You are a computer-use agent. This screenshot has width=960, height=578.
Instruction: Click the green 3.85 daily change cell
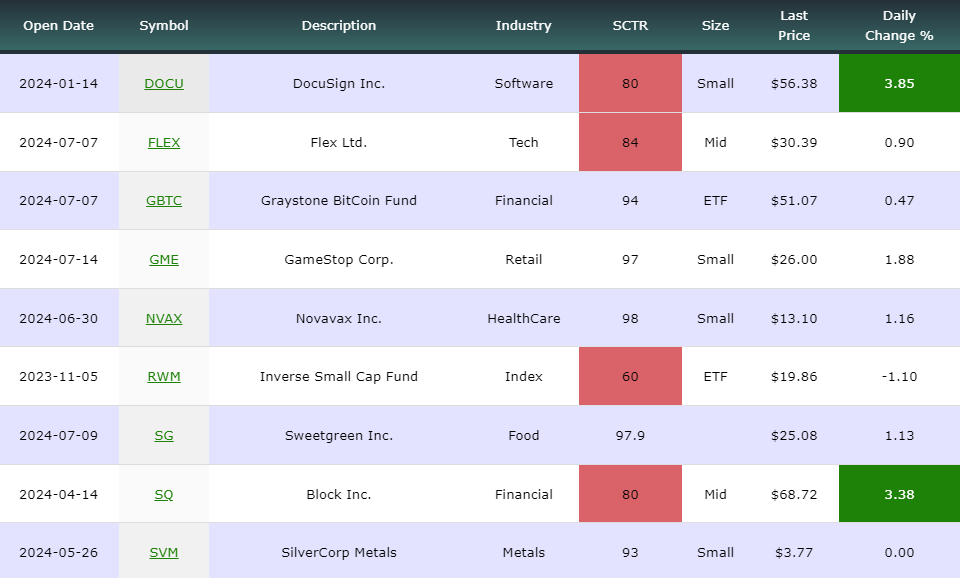[899, 83]
